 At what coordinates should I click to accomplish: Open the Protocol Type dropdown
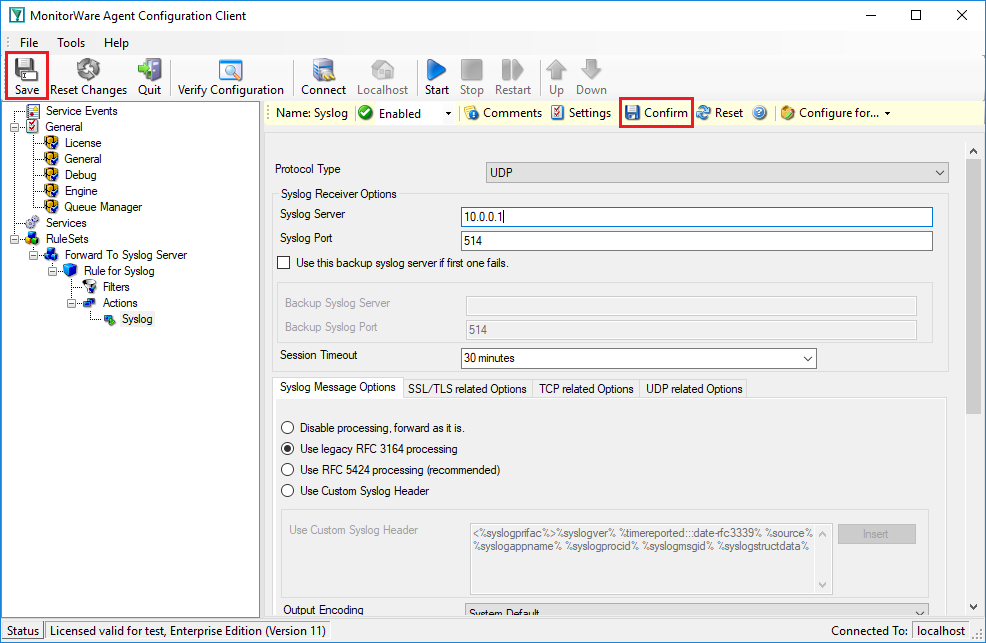pyautogui.click(x=717, y=172)
